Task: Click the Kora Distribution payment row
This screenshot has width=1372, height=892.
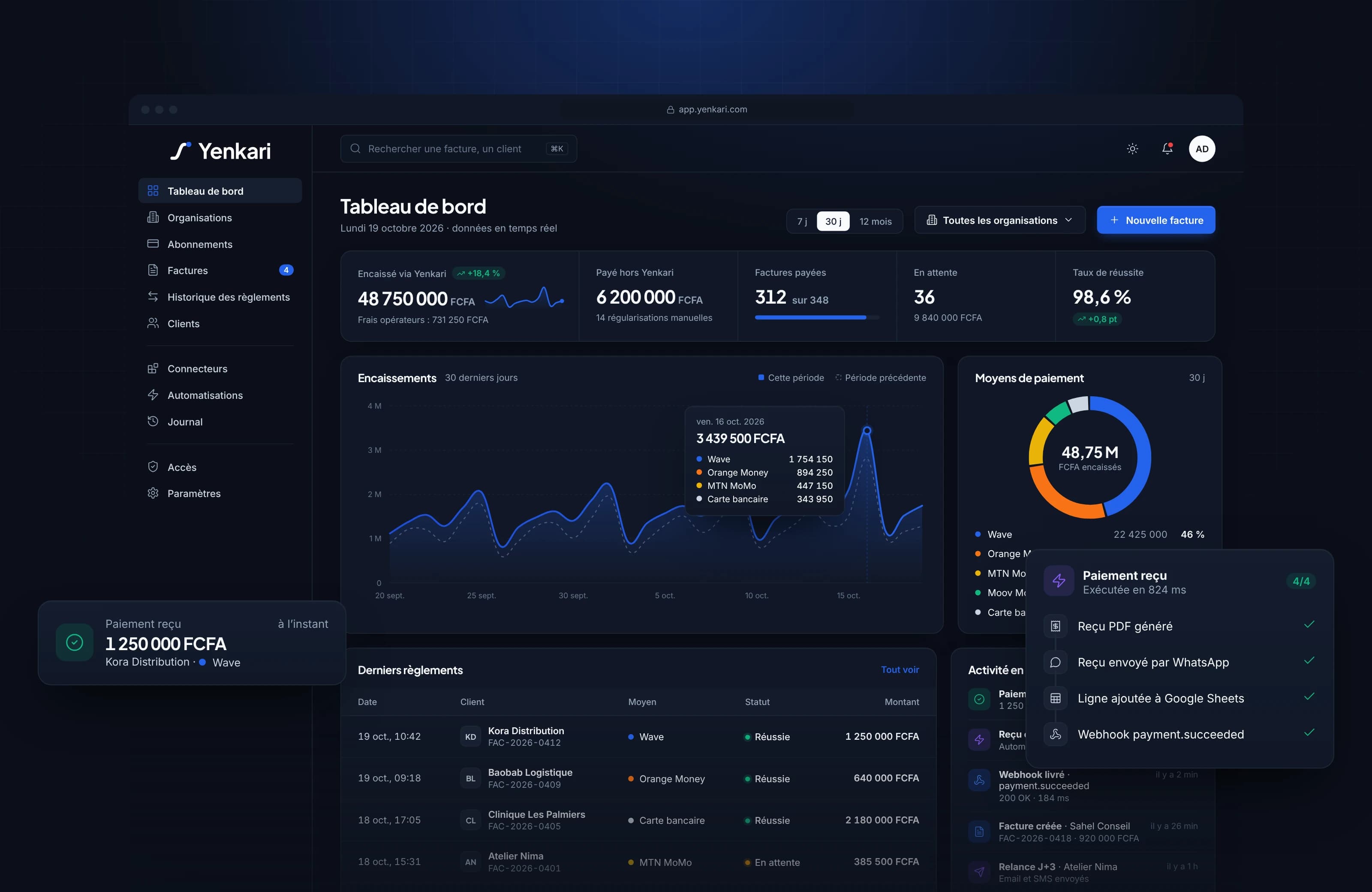Action: click(x=638, y=736)
